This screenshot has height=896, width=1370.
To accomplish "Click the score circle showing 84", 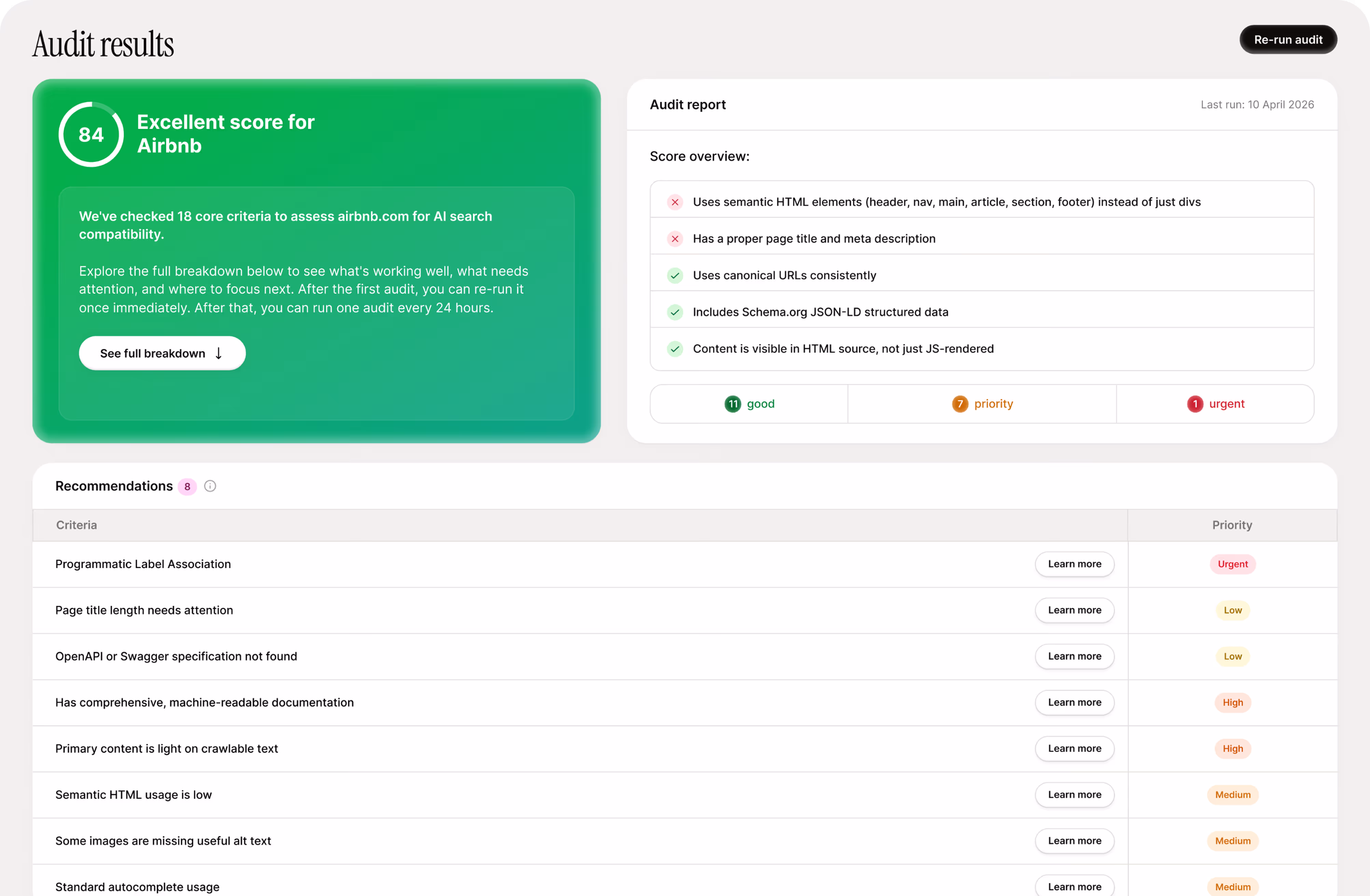I will click(91, 135).
